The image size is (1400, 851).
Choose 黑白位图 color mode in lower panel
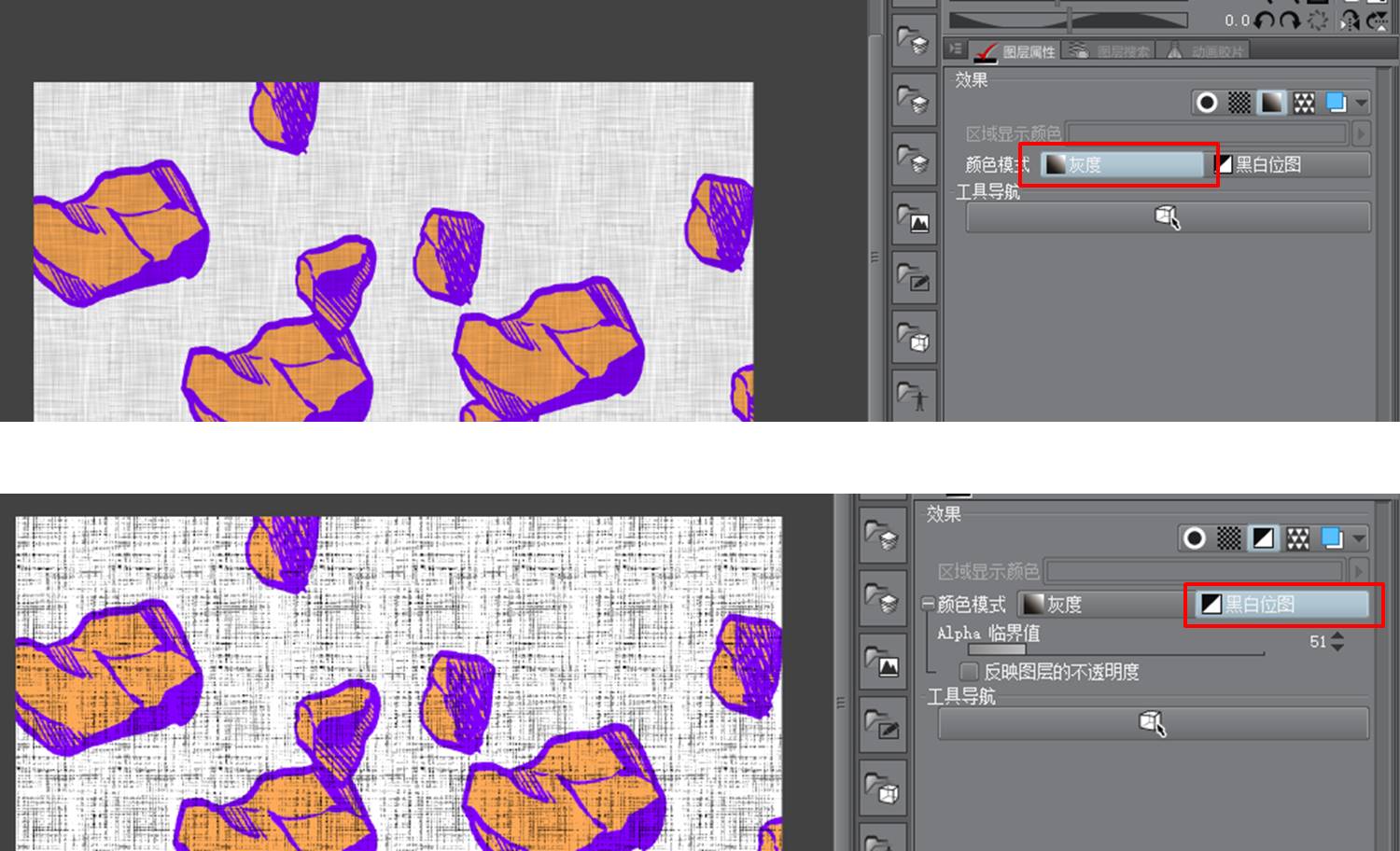pos(1282,605)
